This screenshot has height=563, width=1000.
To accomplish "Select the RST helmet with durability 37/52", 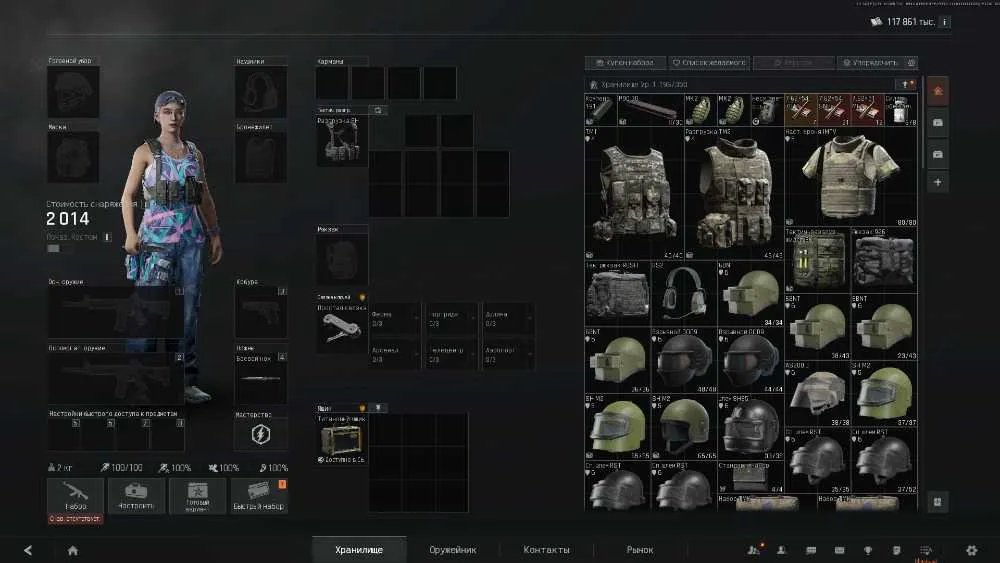I will [885, 460].
